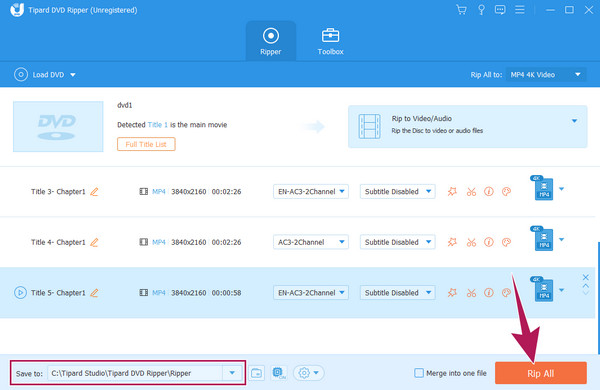Click the register key icon
The height and width of the screenshot is (390, 600).
point(481,10)
